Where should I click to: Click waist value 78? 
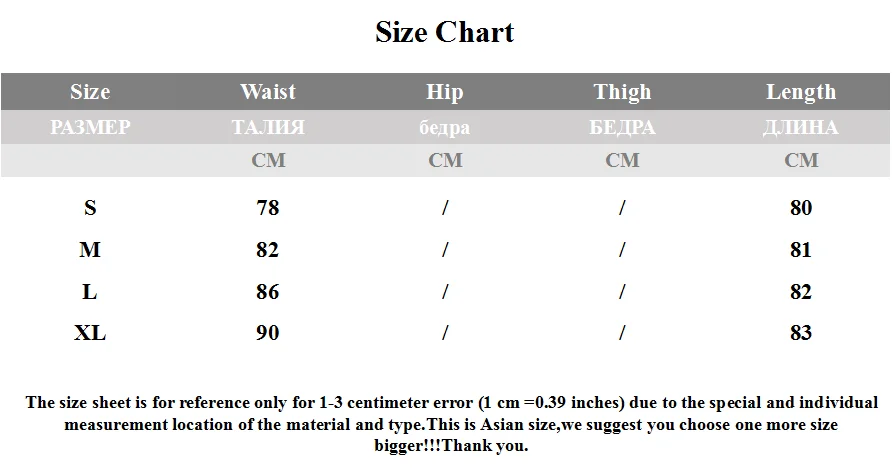pos(268,208)
